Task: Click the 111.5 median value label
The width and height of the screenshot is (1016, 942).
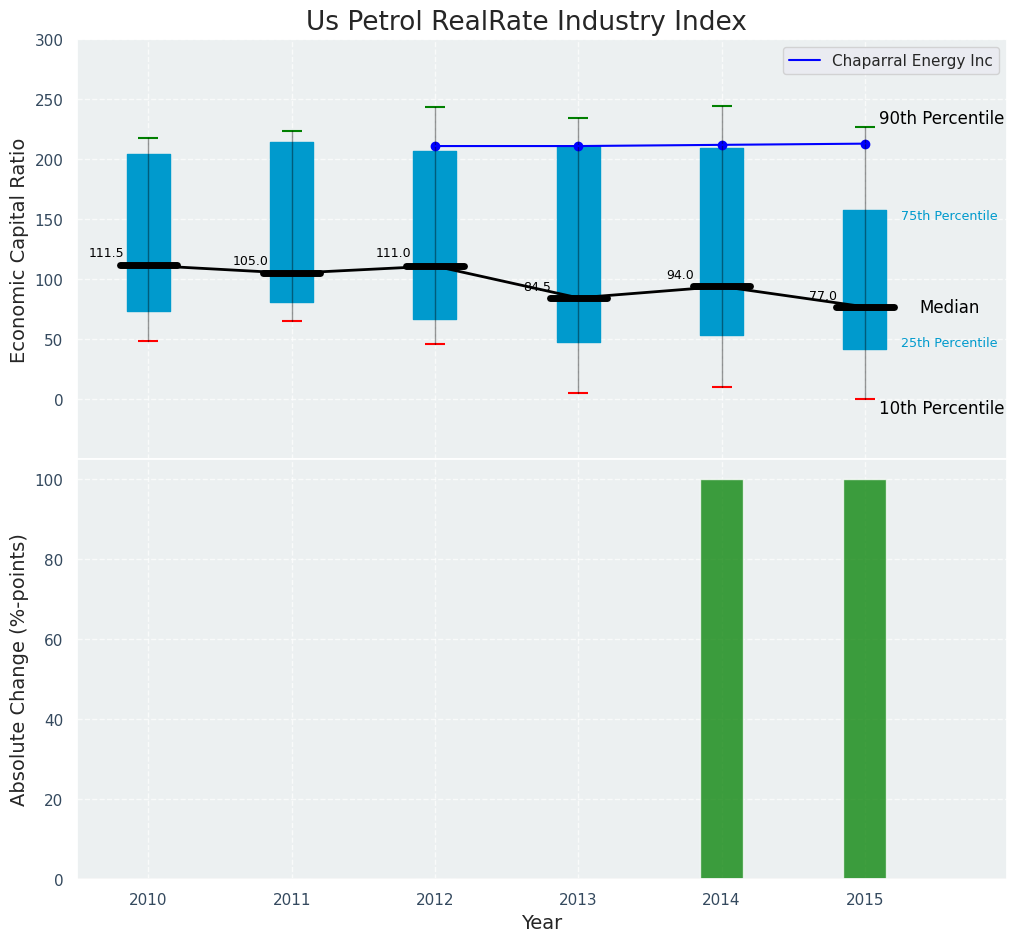Action: [x=106, y=253]
